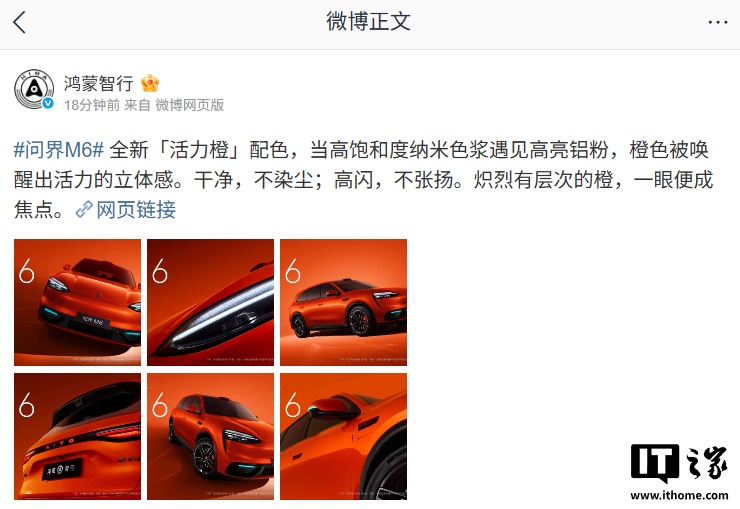Click the IT之家 watermark logo
The width and height of the screenshot is (740, 509).
click(679, 462)
